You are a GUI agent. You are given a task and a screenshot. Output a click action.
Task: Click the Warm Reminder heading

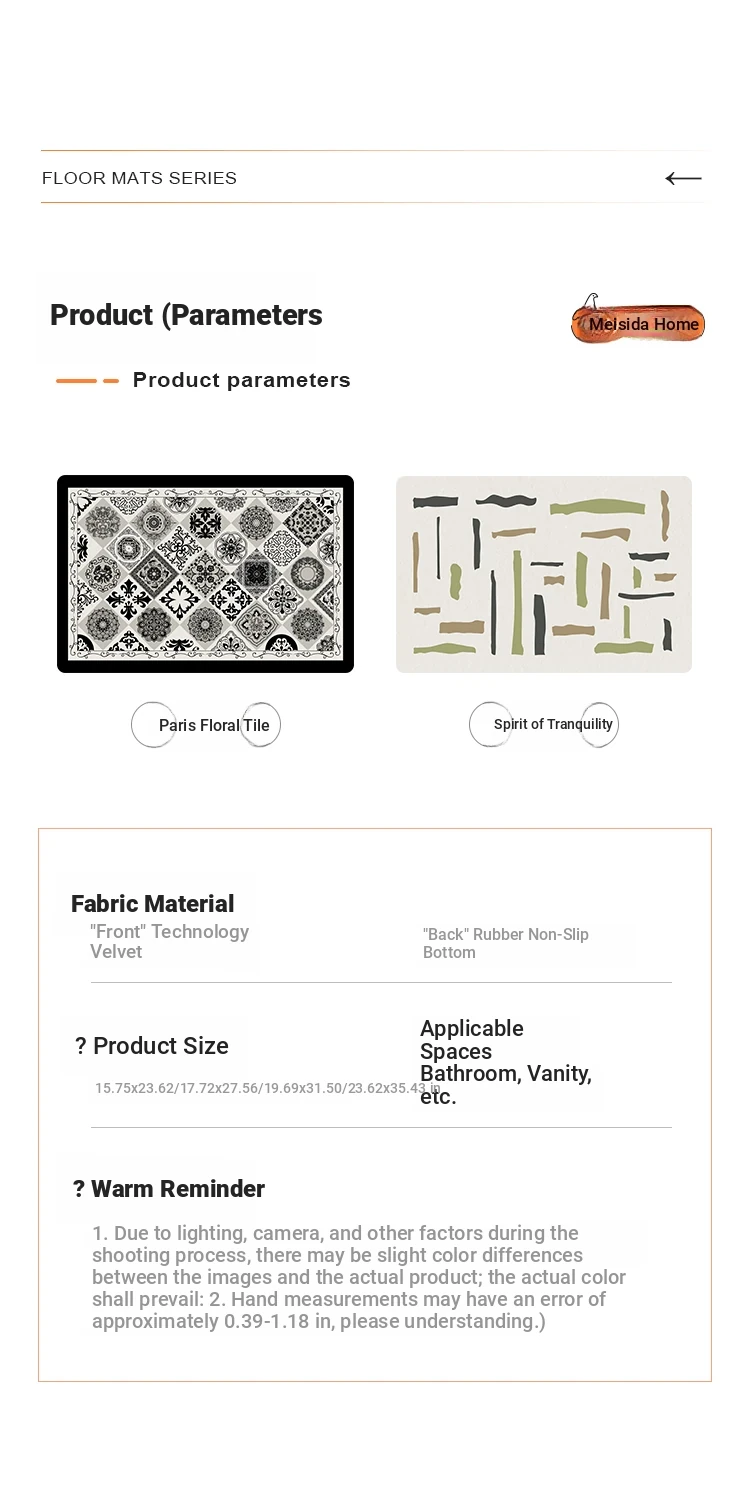point(178,1189)
